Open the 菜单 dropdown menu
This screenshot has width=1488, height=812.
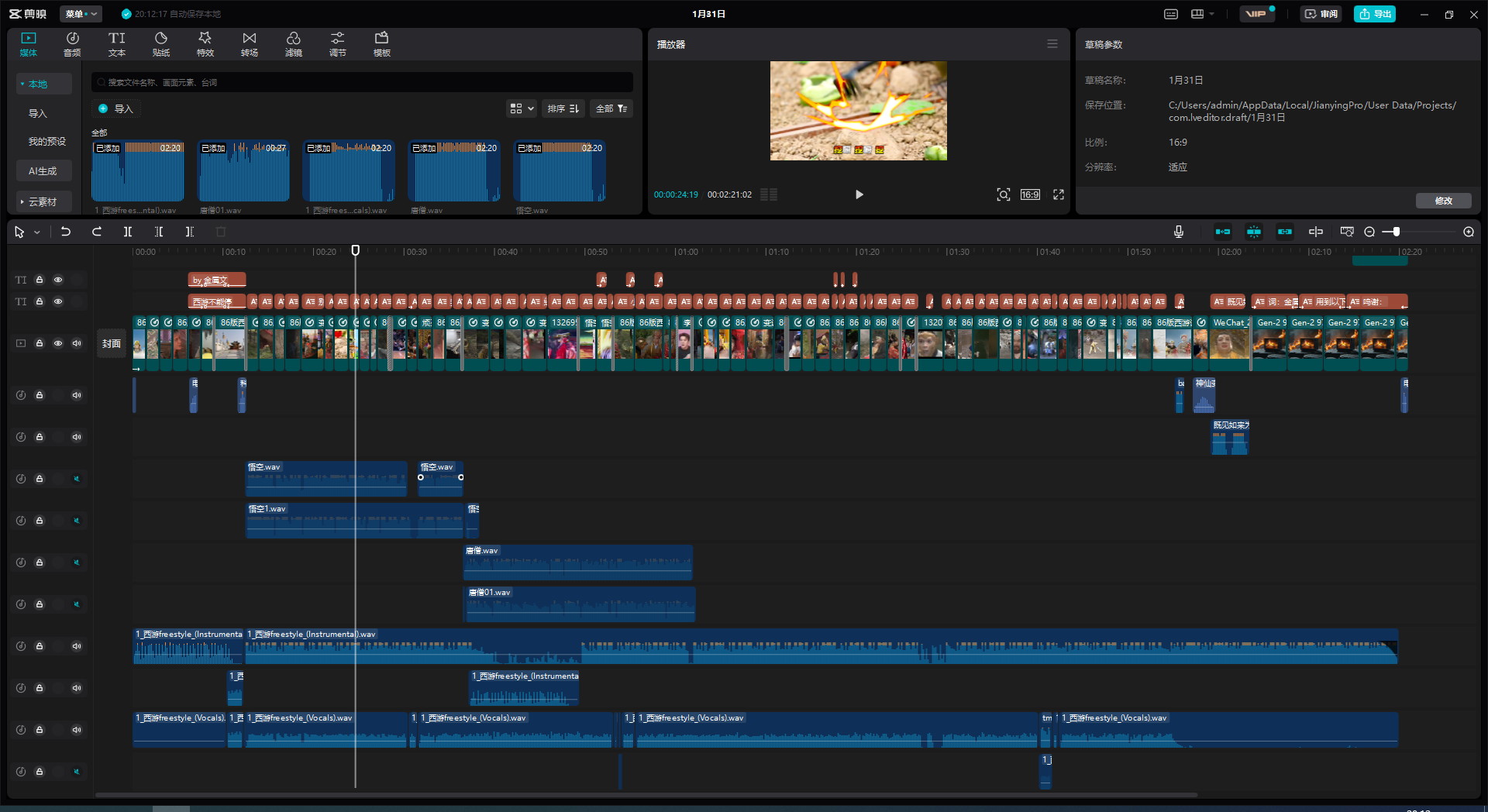tap(81, 14)
